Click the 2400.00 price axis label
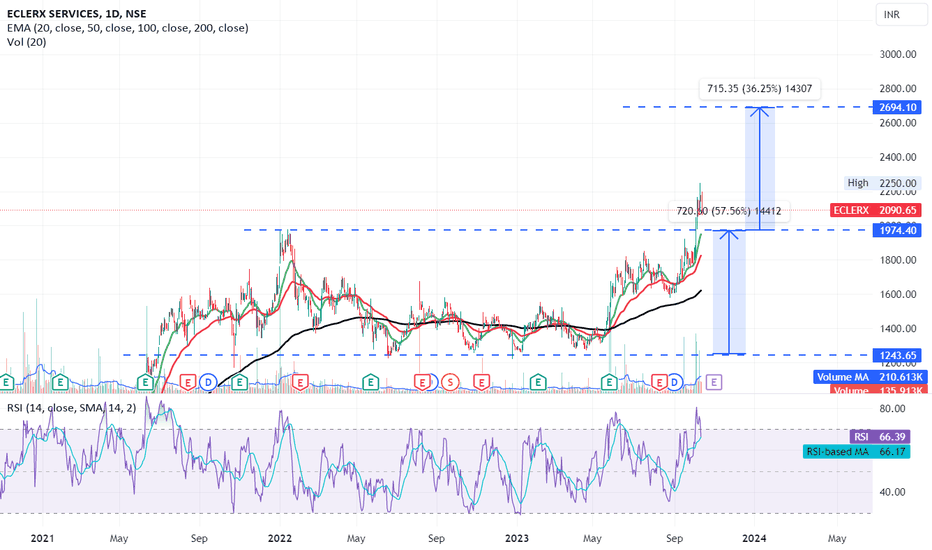This screenshot has width=932, height=550. pos(898,158)
